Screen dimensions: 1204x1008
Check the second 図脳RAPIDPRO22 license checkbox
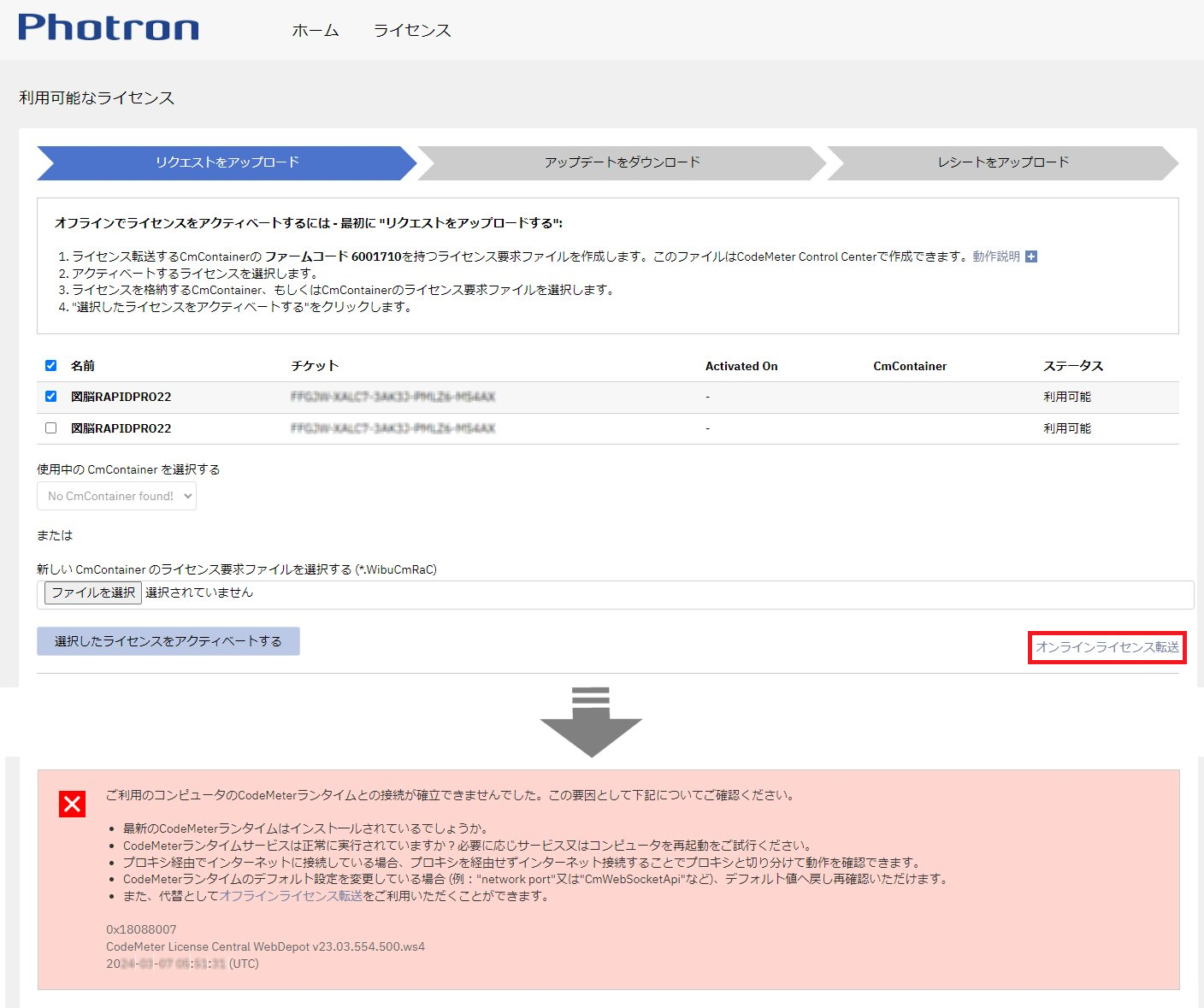point(50,428)
